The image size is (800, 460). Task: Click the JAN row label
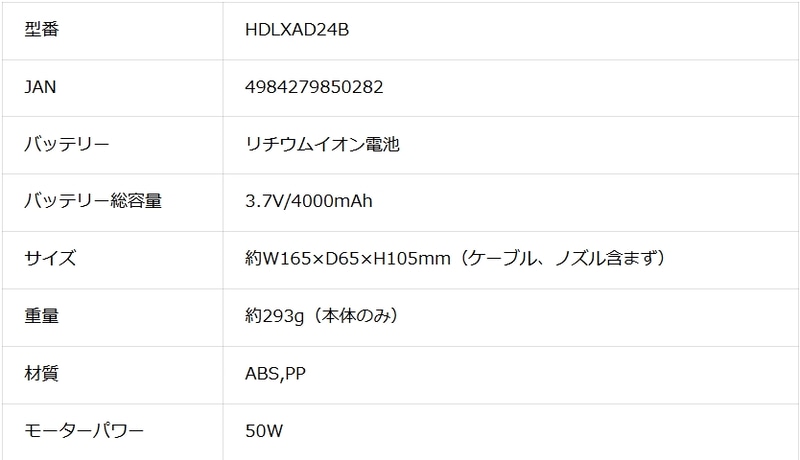[40, 87]
